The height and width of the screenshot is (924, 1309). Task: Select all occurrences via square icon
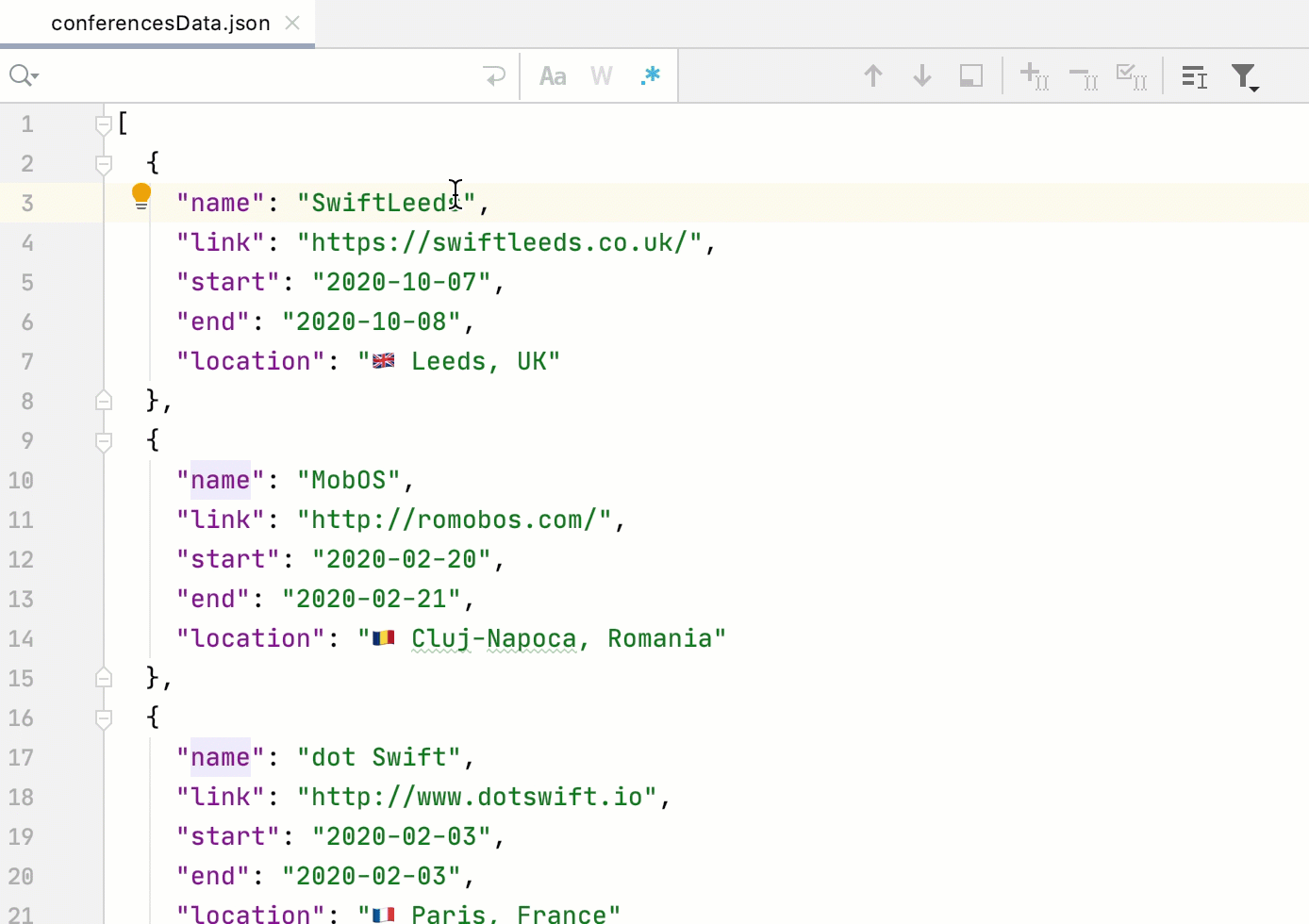tap(970, 75)
